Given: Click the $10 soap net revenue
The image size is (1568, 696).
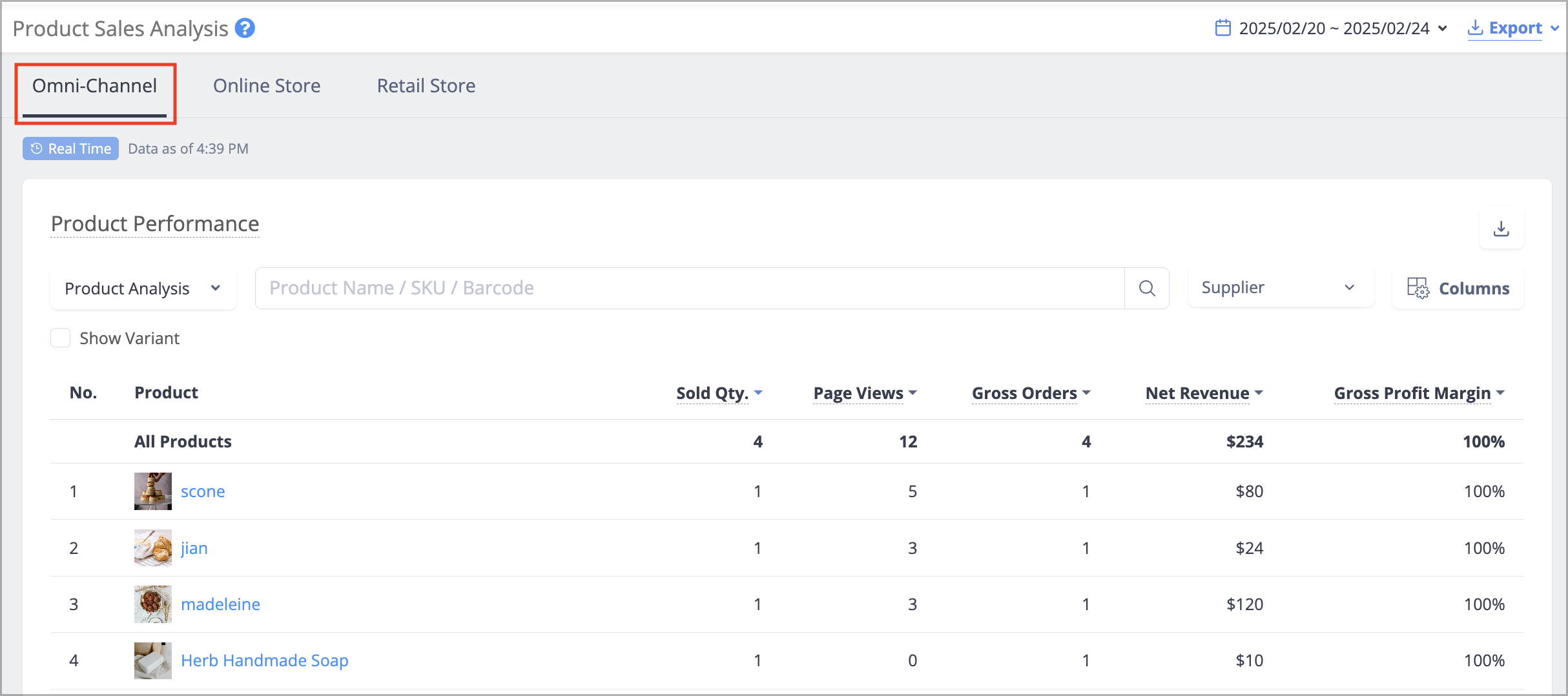Looking at the screenshot, I should [1249, 660].
